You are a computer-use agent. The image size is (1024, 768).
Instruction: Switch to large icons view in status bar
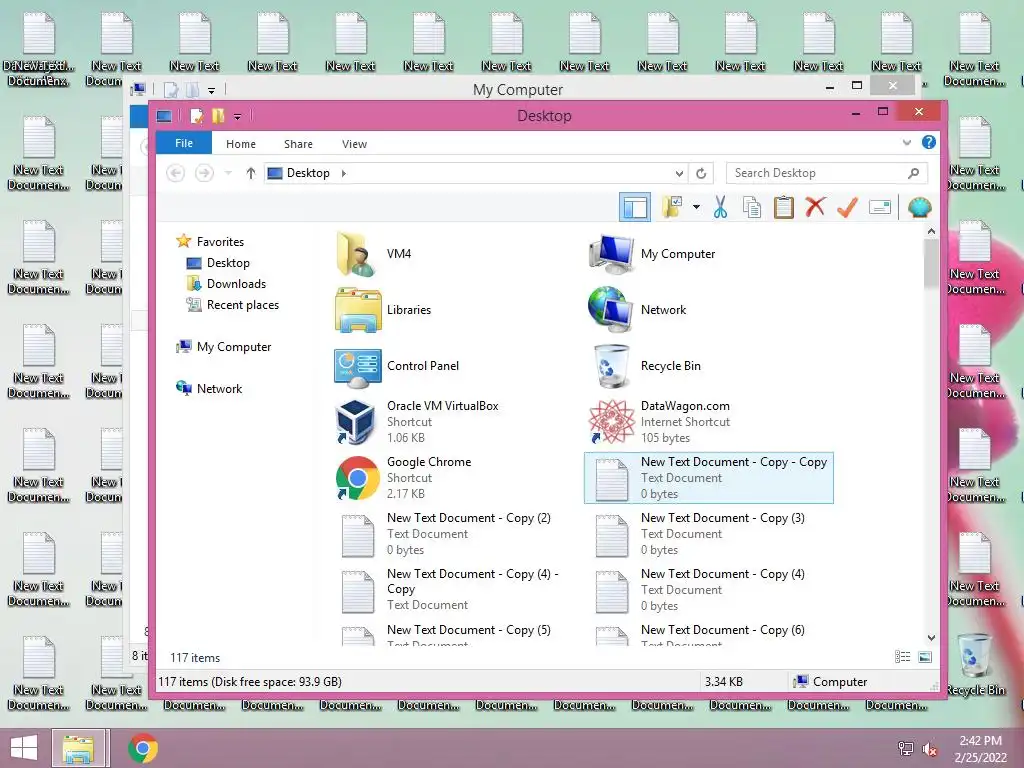point(925,657)
